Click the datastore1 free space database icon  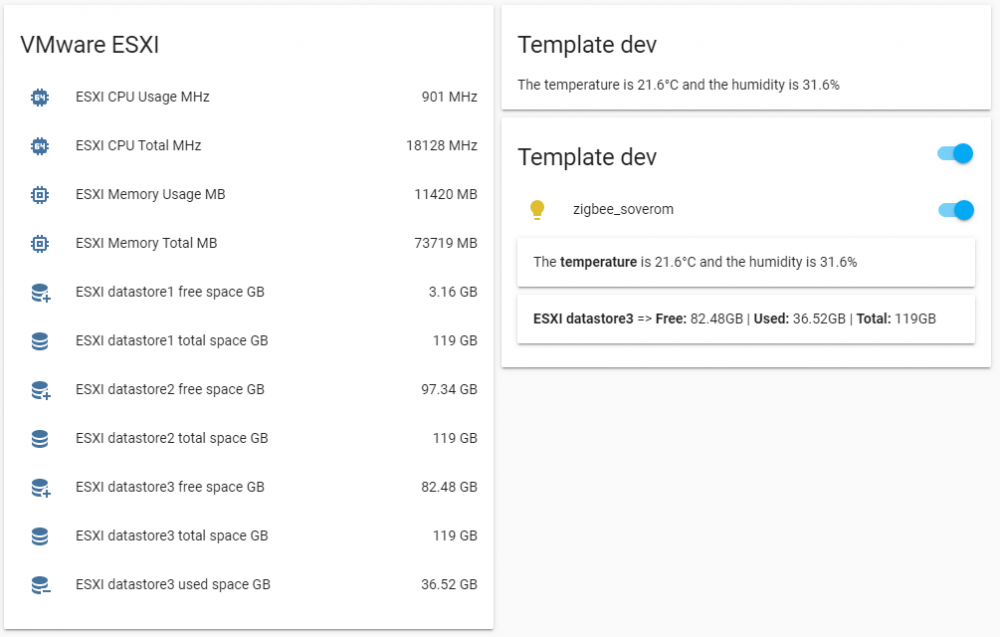(x=40, y=293)
